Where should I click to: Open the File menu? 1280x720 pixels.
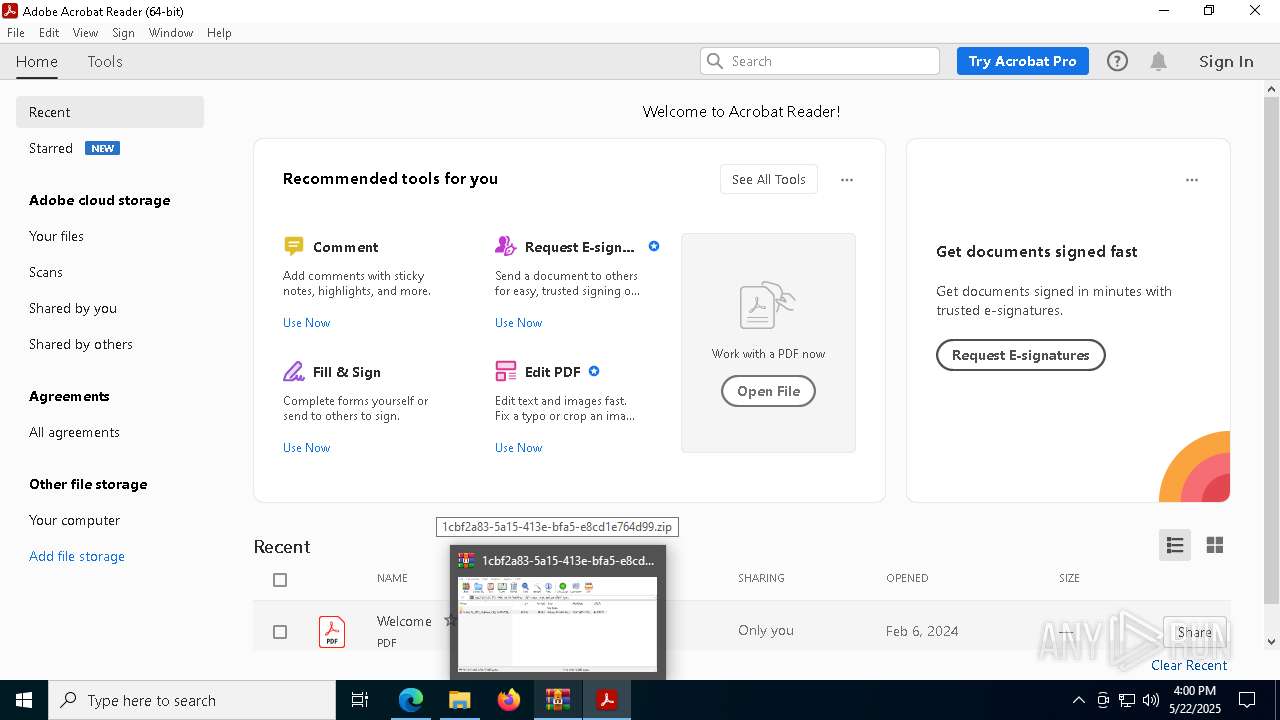click(16, 33)
